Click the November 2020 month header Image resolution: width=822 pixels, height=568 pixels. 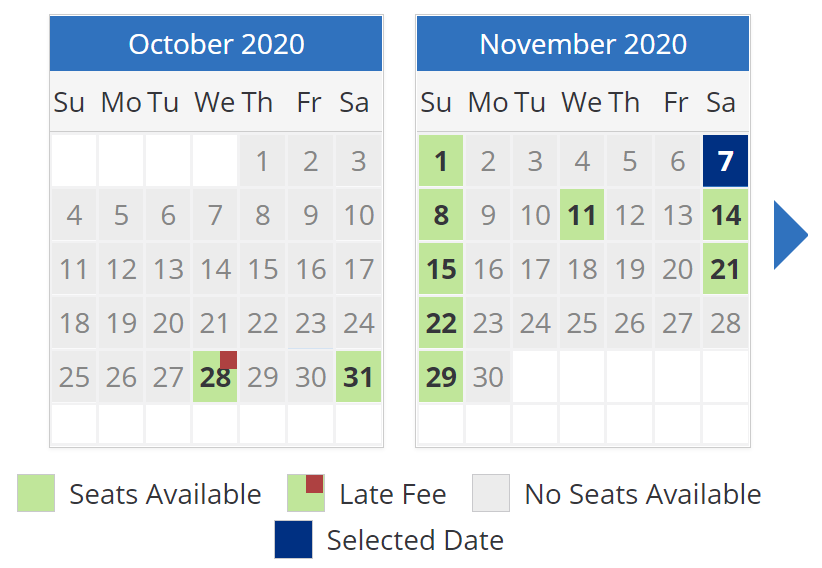coord(583,44)
